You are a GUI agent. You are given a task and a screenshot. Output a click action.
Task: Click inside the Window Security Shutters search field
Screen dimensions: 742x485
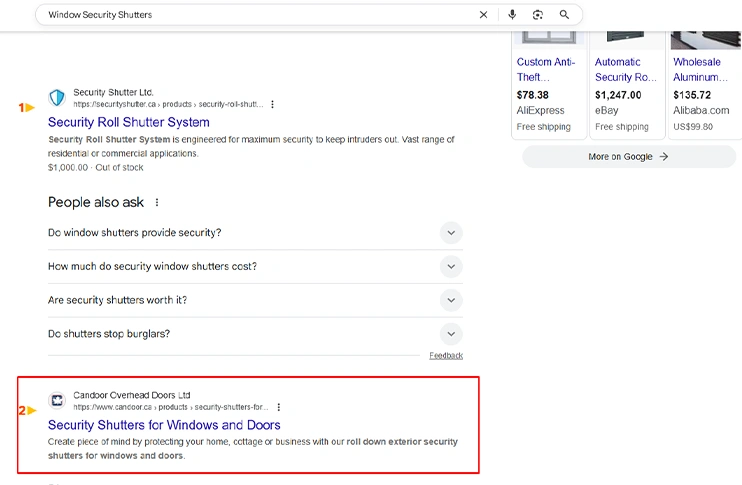point(250,15)
